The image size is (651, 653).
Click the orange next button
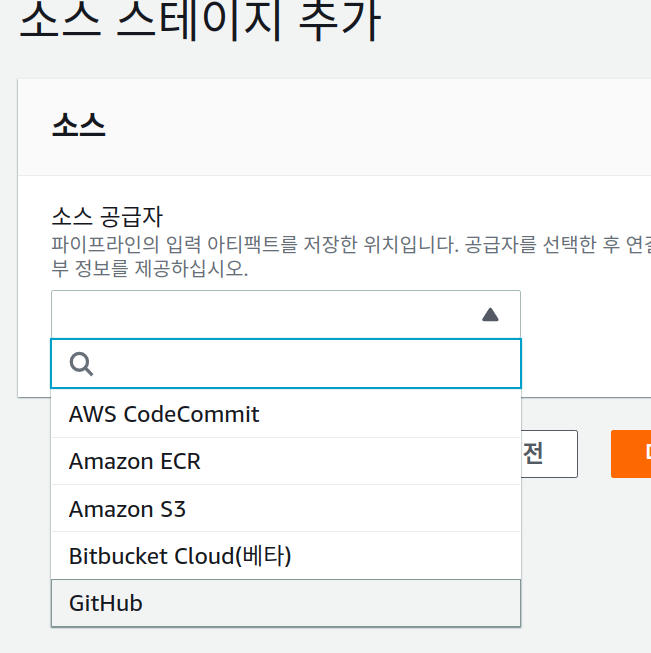(x=631, y=454)
